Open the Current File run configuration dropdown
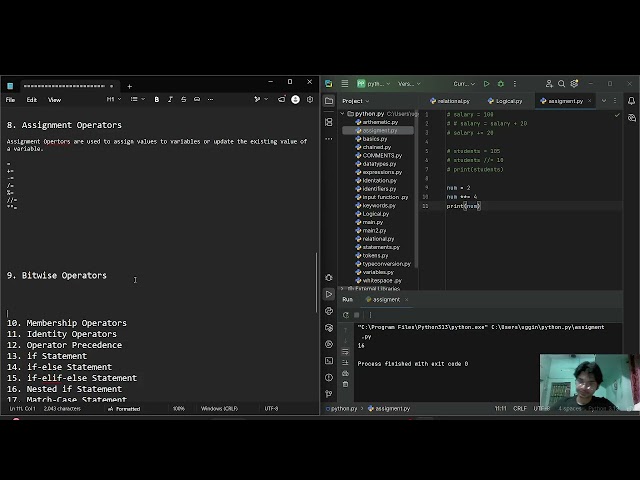The width and height of the screenshot is (640, 480). 464,84
